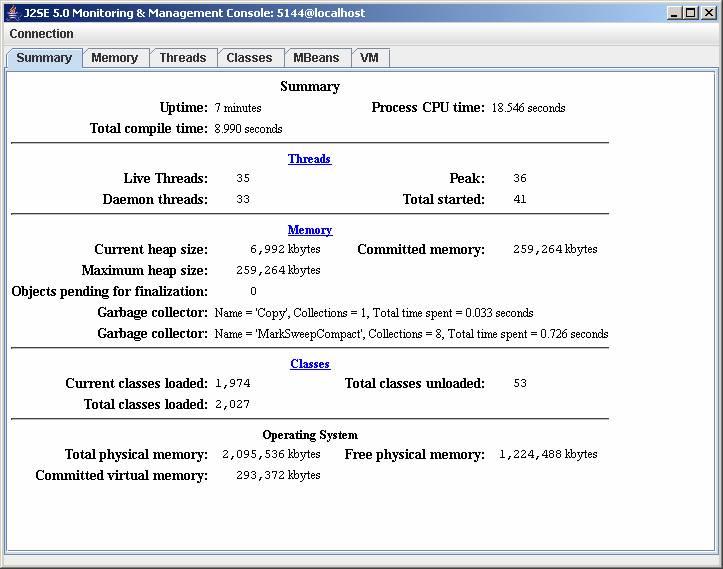723x569 pixels.
Task: Open the VM tab
Action: click(369, 58)
